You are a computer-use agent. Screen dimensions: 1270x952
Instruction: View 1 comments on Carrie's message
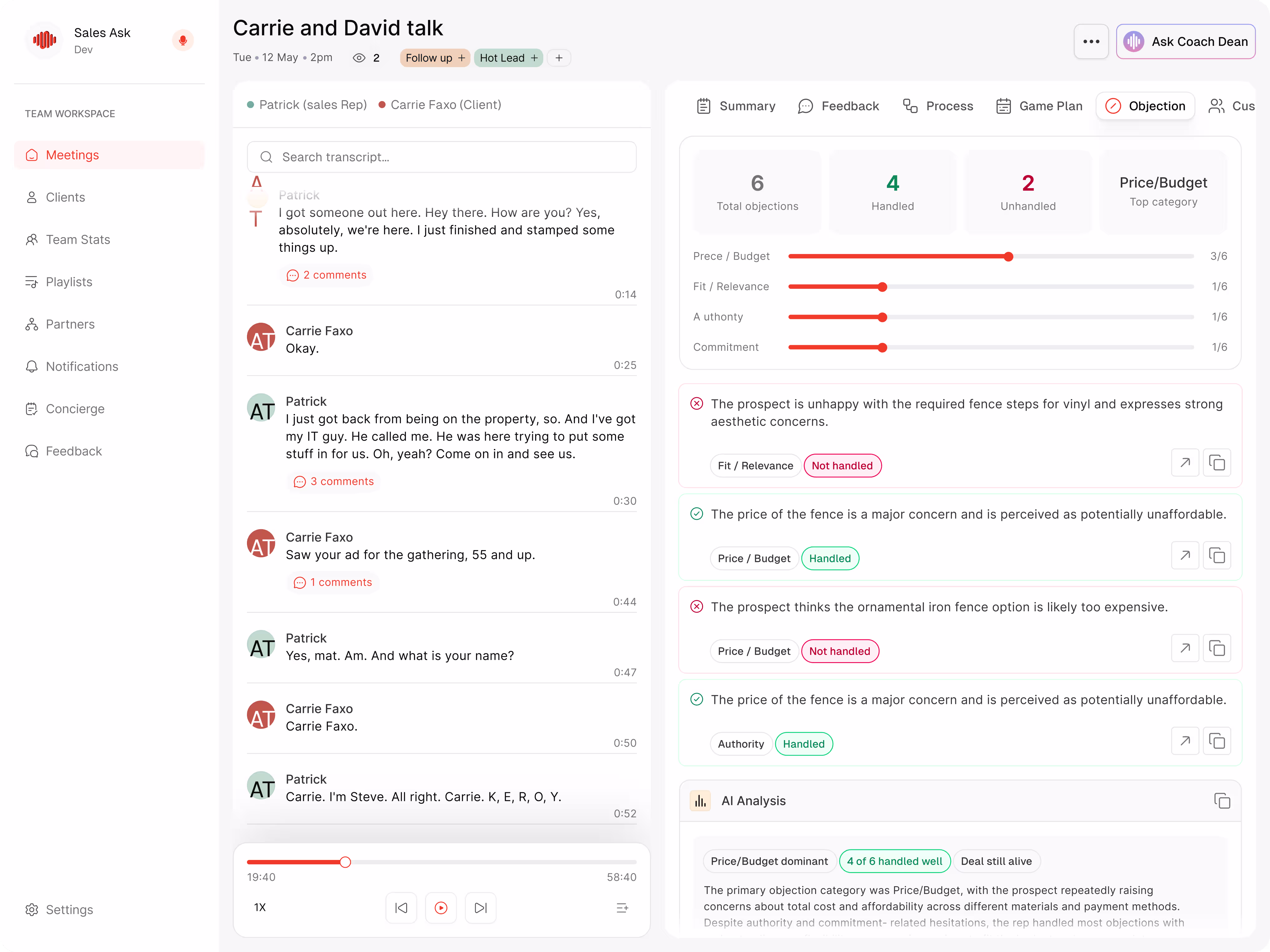click(332, 583)
